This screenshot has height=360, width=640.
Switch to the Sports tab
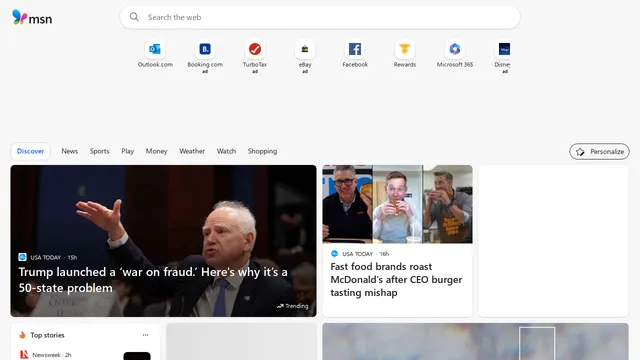[x=100, y=151]
